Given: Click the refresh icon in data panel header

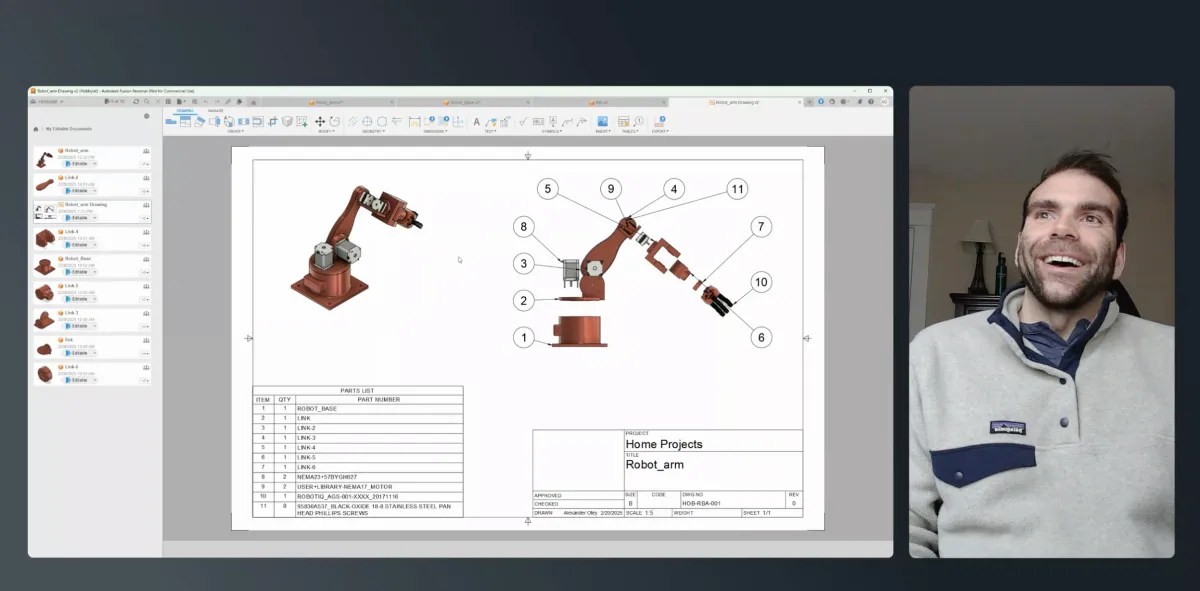Looking at the screenshot, I should point(136,101).
